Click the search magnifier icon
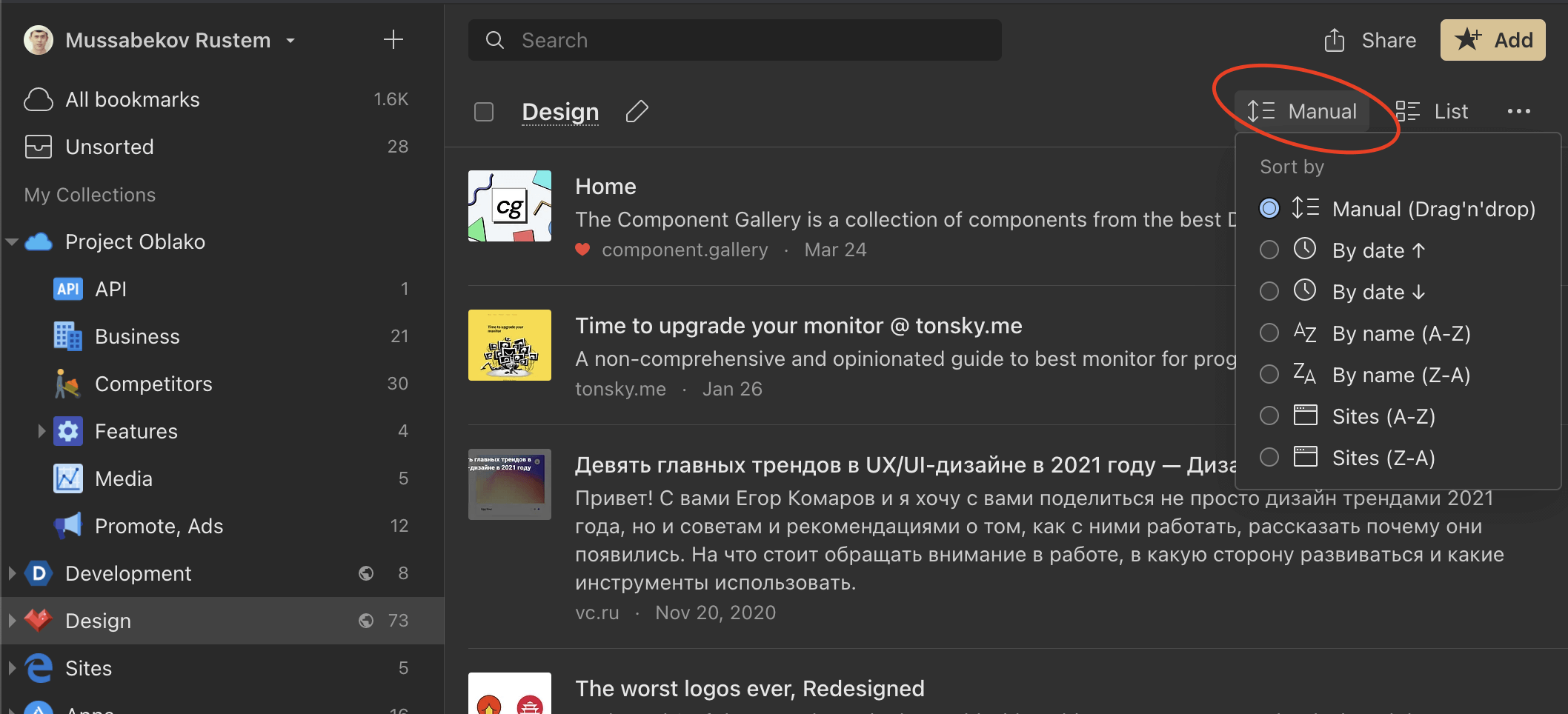 495,40
